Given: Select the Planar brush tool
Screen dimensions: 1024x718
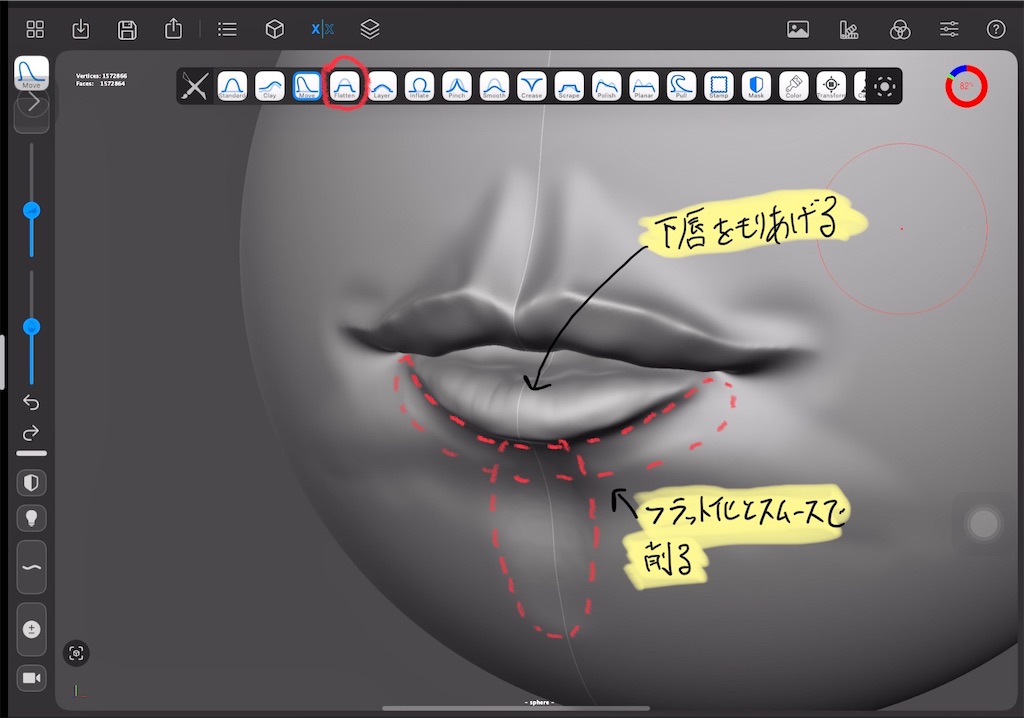Looking at the screenshot, I should click(644, 86).
